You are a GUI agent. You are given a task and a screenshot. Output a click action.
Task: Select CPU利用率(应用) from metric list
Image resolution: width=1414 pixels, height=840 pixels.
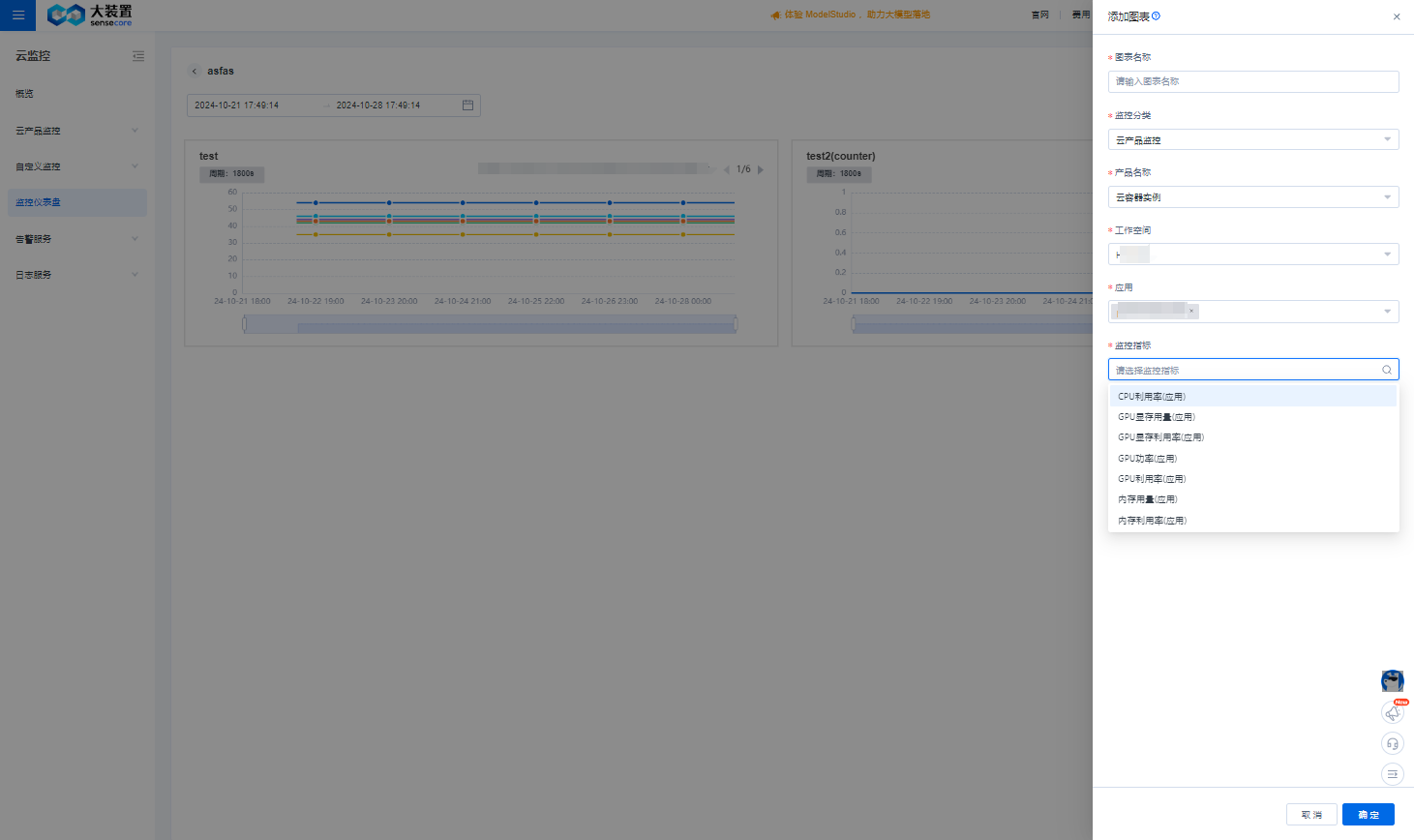1152,397
